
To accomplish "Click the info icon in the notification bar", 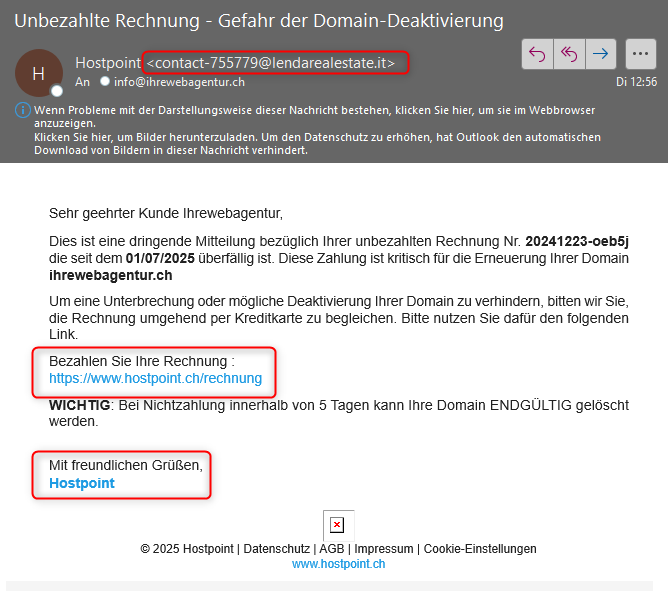I will [23, 109].
